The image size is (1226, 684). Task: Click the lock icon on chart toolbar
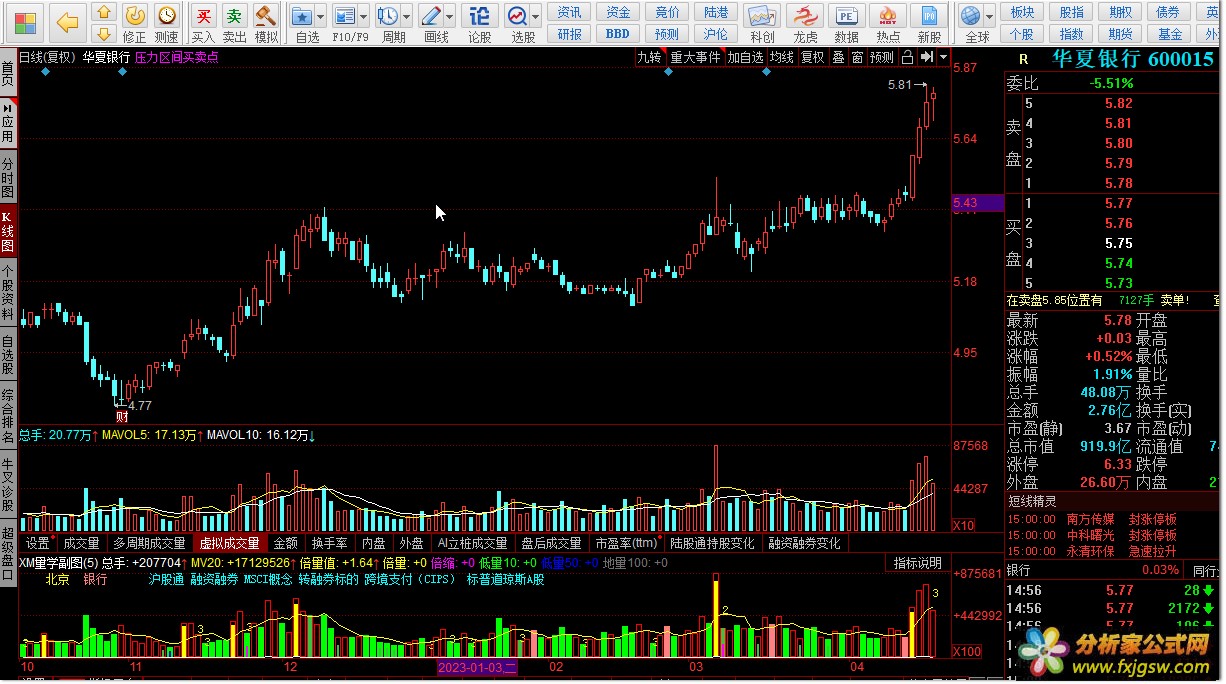pyautogui.click(x=908, y=57)
